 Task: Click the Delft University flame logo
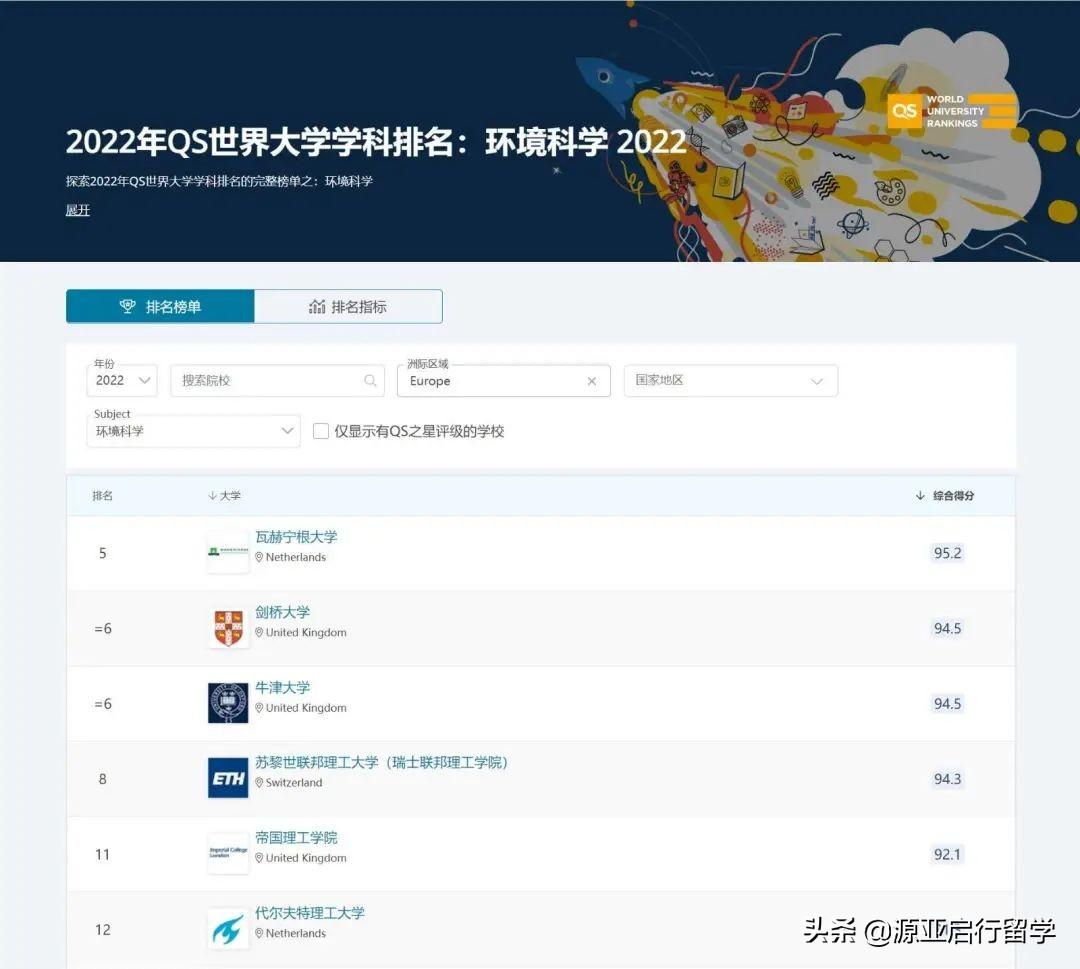(228, 928)
